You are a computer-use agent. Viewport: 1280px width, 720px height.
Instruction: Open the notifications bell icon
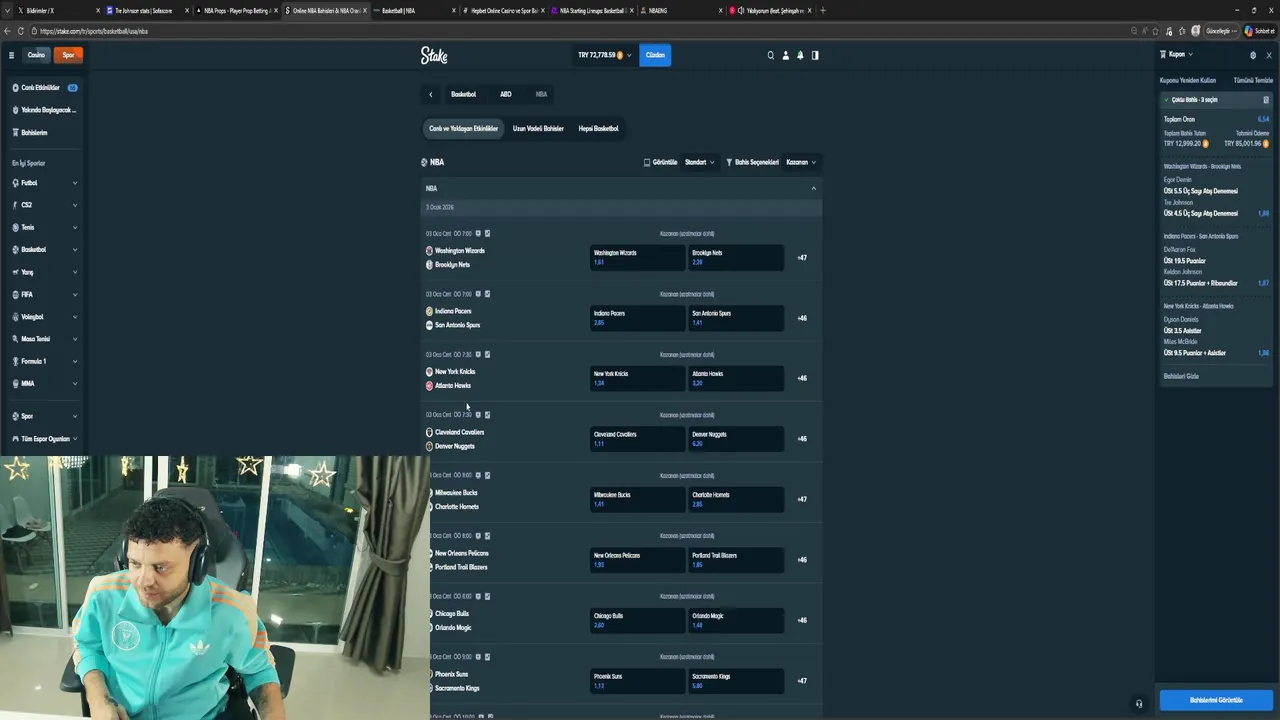click(800, 55)
